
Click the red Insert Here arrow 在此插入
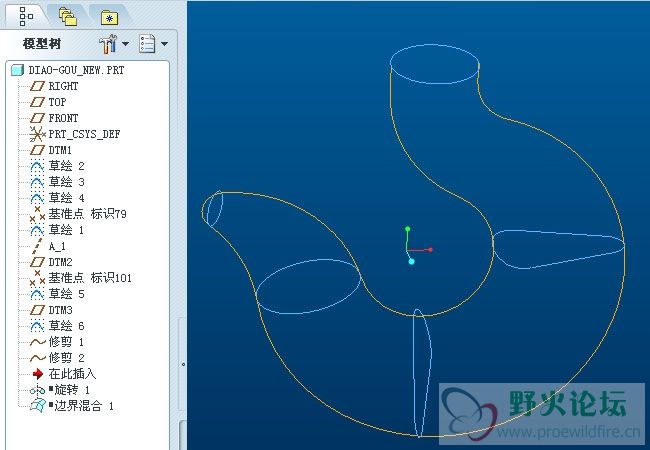(x=38, y=374)
